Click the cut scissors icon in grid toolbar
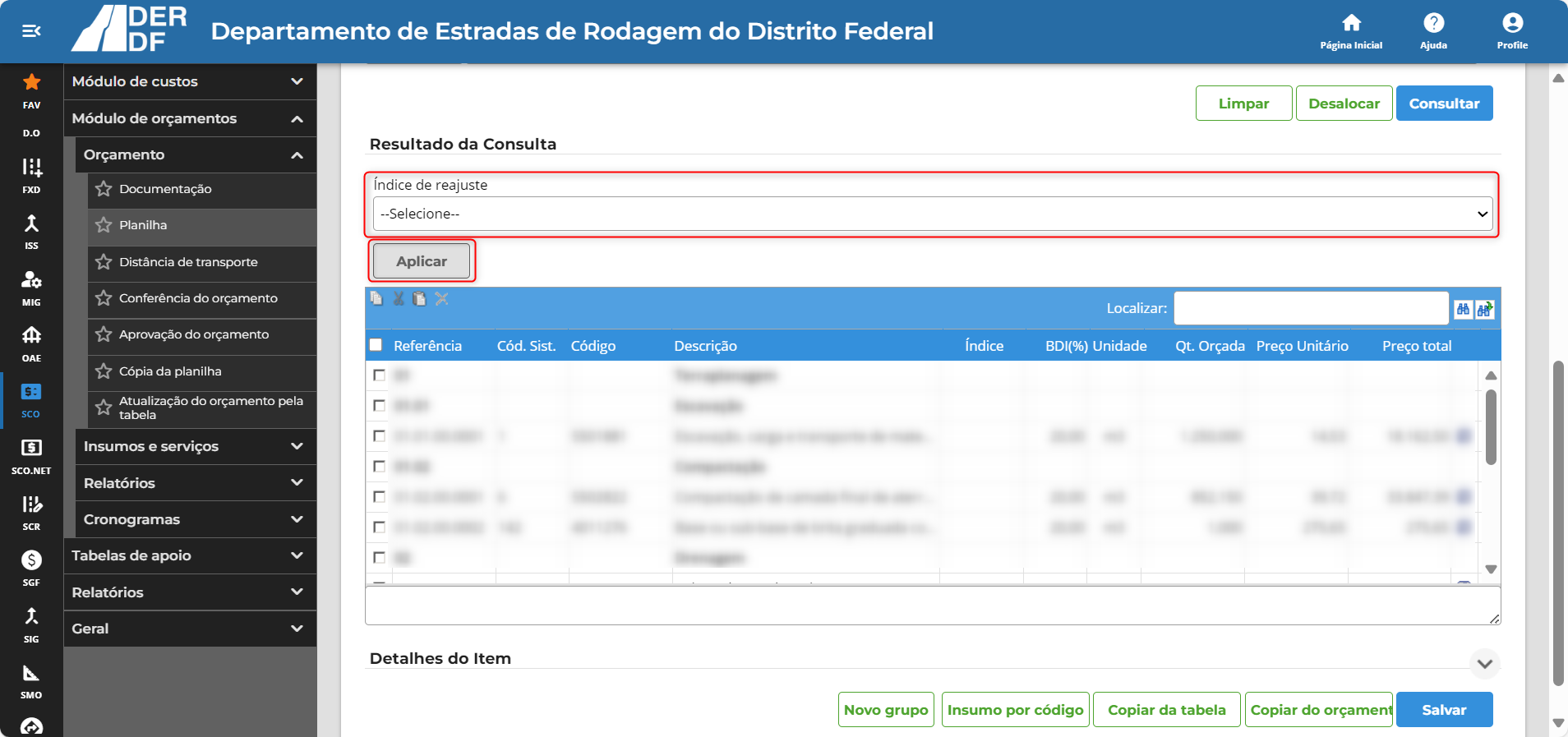This screenshot has width=1568, height=737. pyautogui.click(x=399, y=298)
